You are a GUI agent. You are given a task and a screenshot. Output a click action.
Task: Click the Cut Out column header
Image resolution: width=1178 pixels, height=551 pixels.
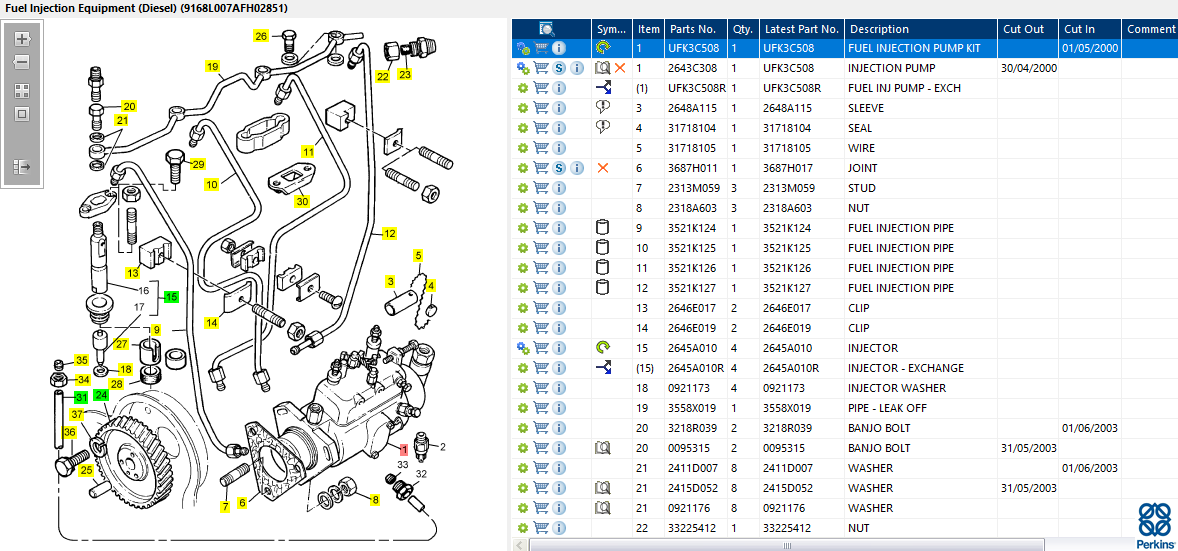click(x=1028, y=29)
